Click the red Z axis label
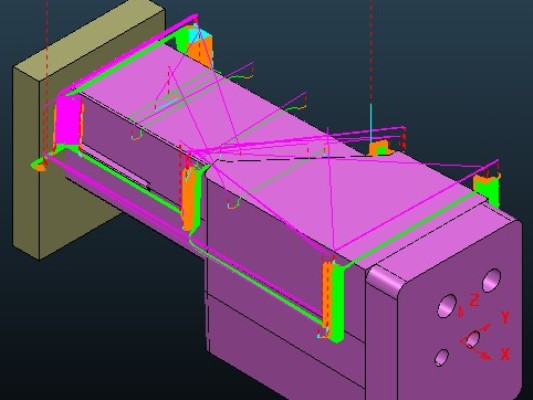This screenshot has height=400, width=533. (474, 300)
